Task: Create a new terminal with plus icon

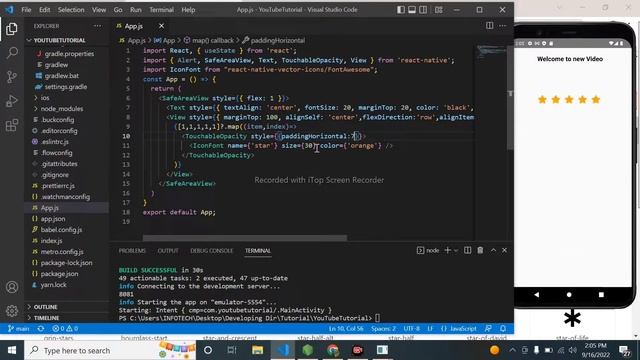Action: pos(447,250)
